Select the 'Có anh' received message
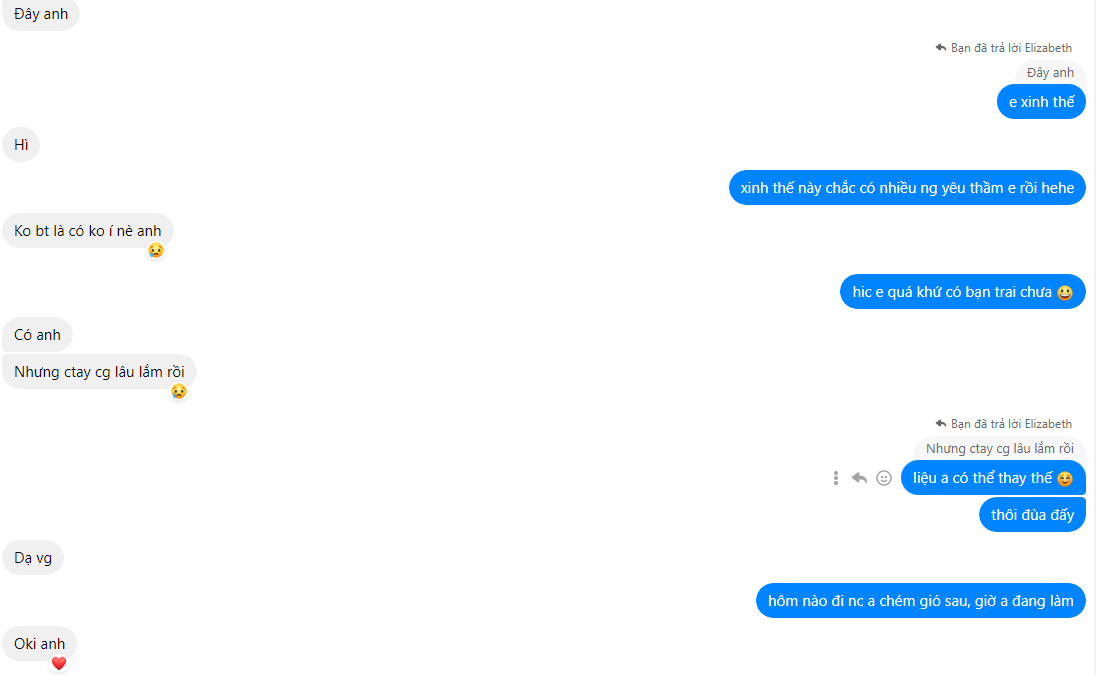This screenshot has width=1096, height=676. pos(38,335)
